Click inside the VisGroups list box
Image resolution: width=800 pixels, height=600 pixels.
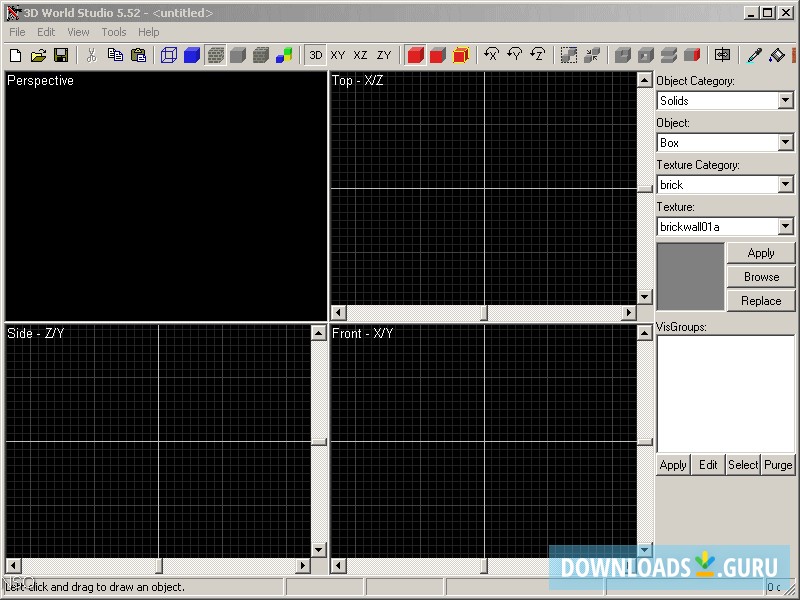coord(726,394)
